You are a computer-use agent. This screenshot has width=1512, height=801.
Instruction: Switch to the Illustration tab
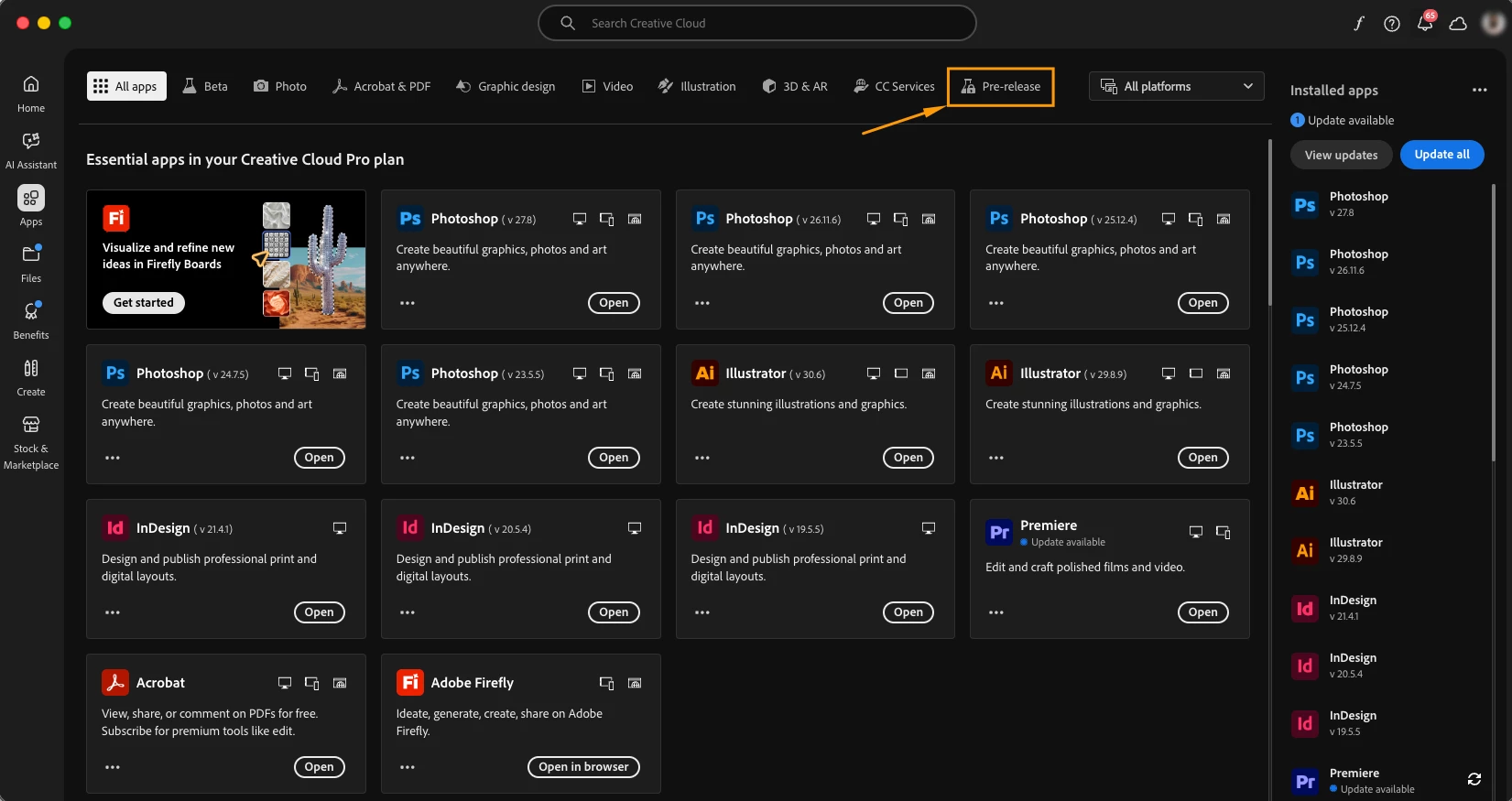pos(697,86)
